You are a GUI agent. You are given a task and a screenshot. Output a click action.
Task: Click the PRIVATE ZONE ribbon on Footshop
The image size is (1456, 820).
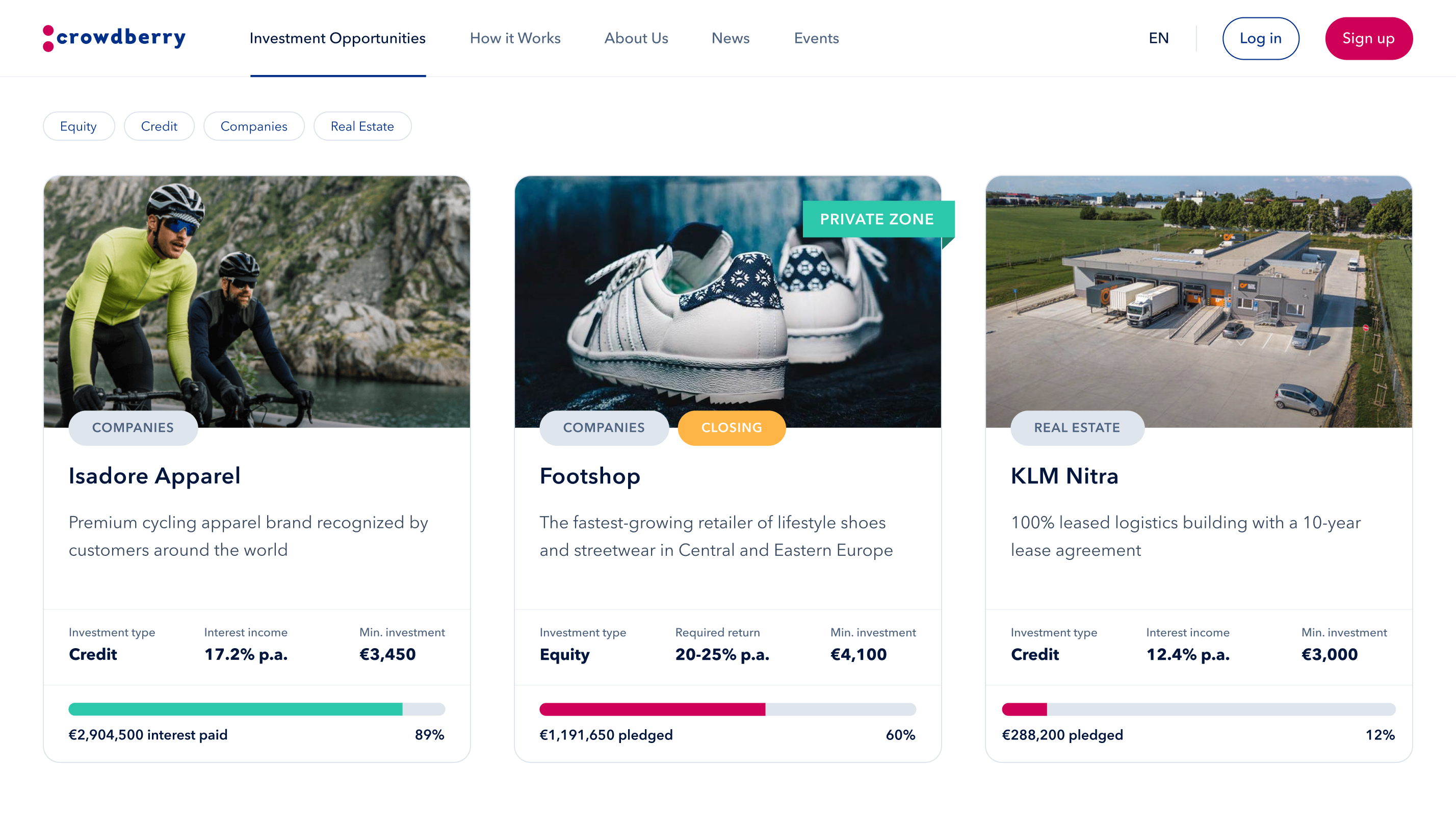click(x=878, y=219)
